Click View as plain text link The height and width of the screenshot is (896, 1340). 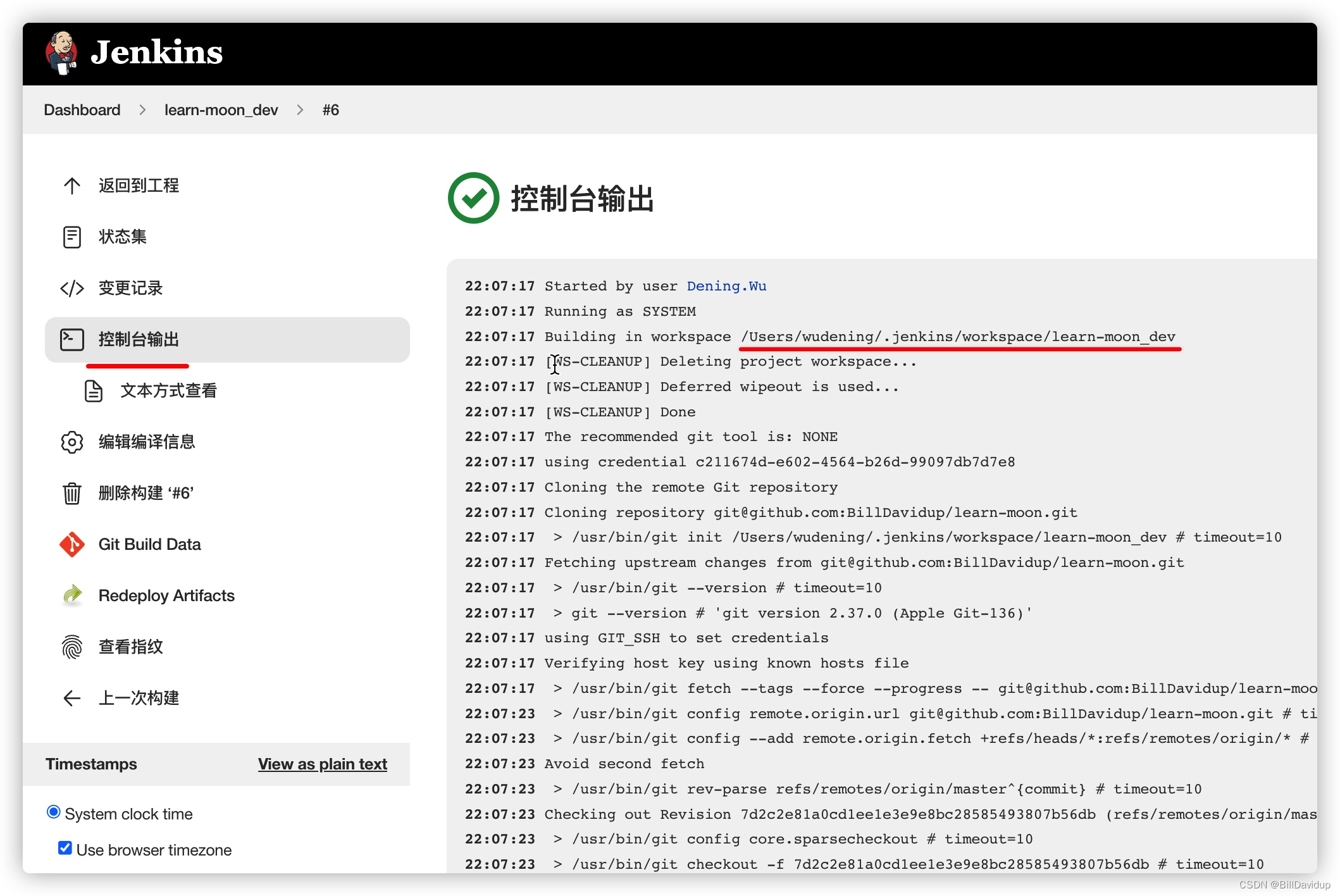coord(323,764)
